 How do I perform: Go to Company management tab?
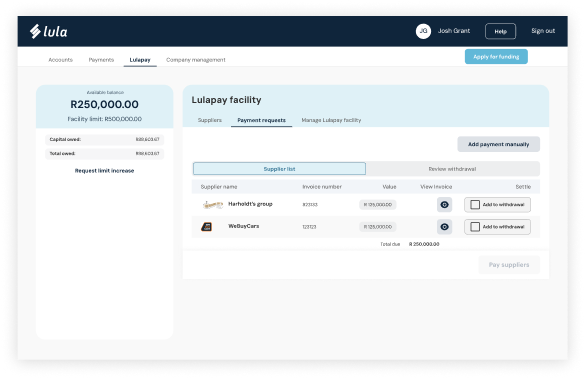196,60
